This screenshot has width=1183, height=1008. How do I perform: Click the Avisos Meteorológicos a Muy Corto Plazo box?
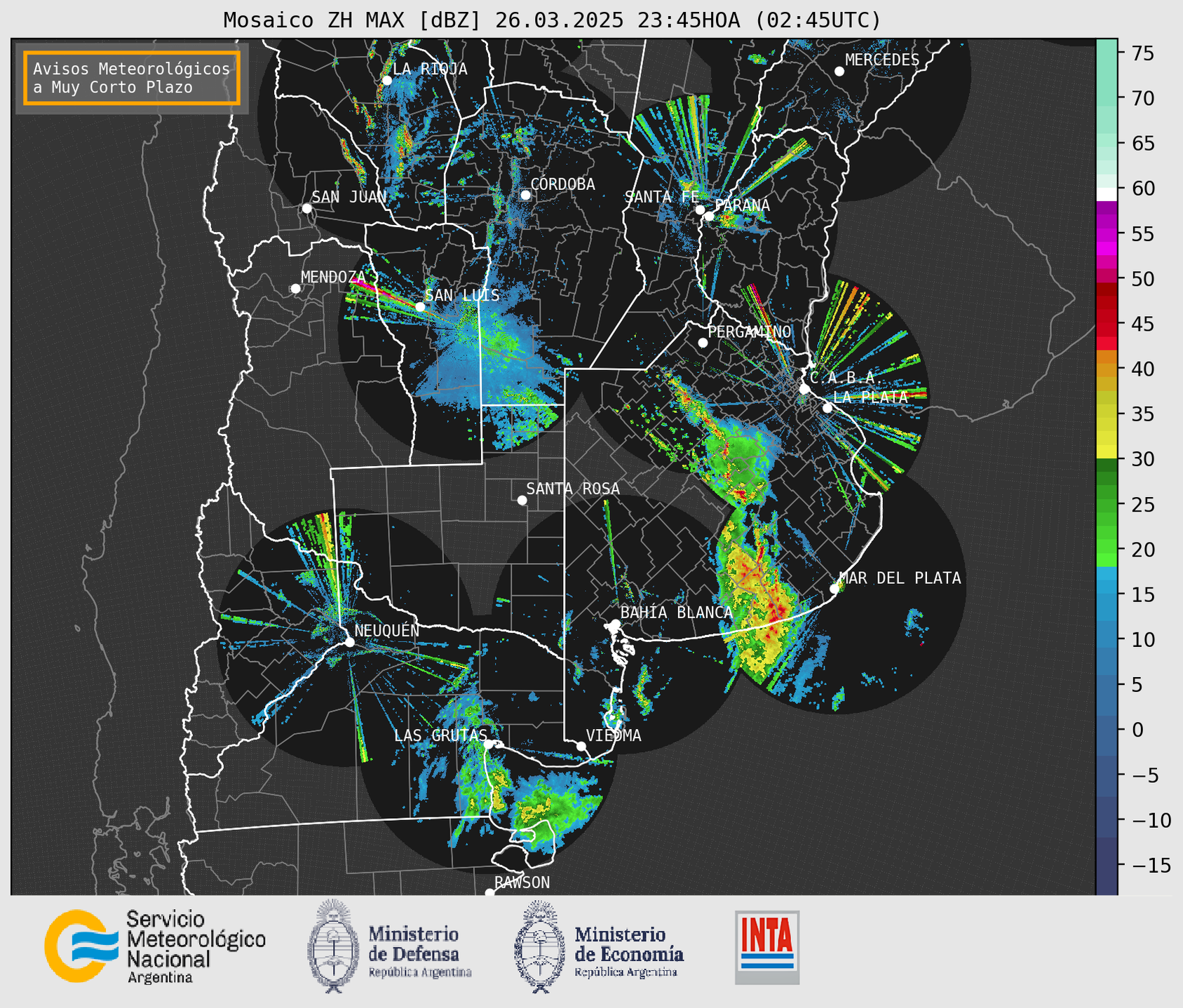pos(132,78)
